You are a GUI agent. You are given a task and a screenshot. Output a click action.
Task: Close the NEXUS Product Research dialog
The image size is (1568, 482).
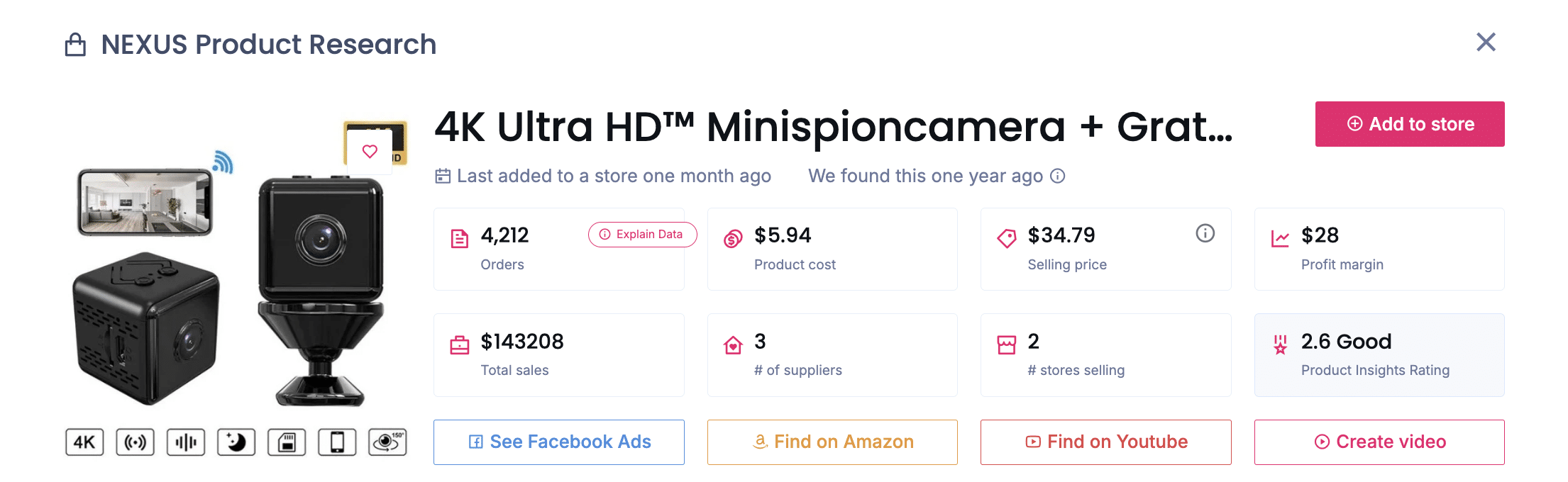(1486, 43)
